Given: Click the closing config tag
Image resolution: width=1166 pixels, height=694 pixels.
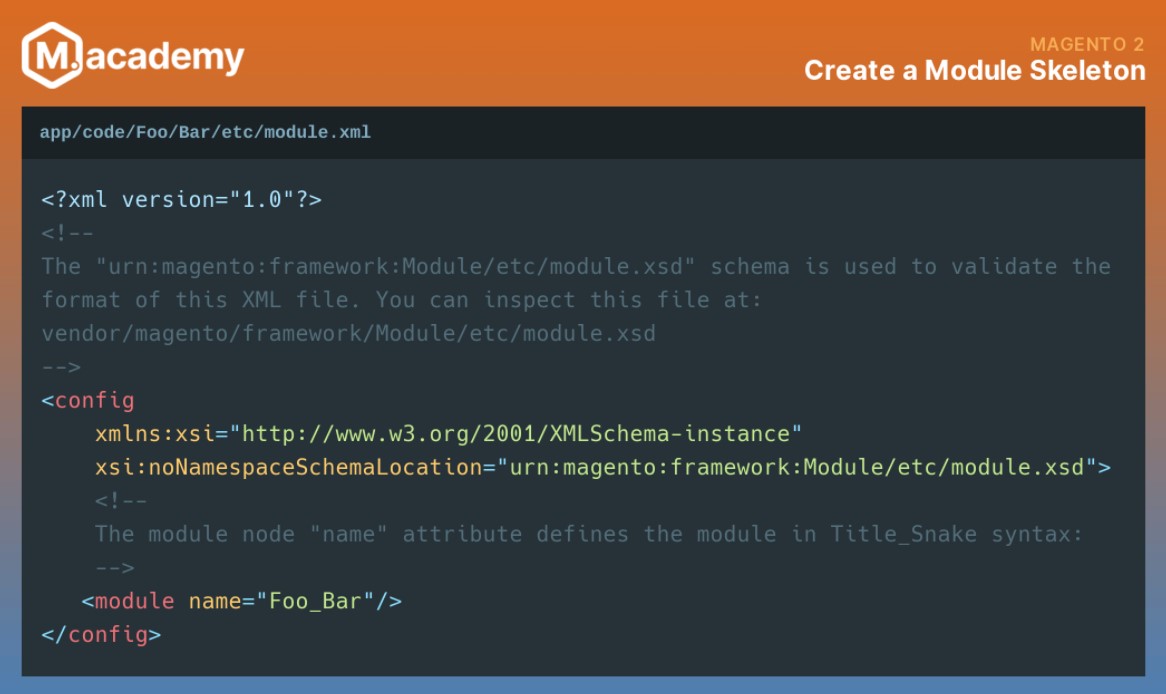Looking at the screenshot, I should pos(100,634).
